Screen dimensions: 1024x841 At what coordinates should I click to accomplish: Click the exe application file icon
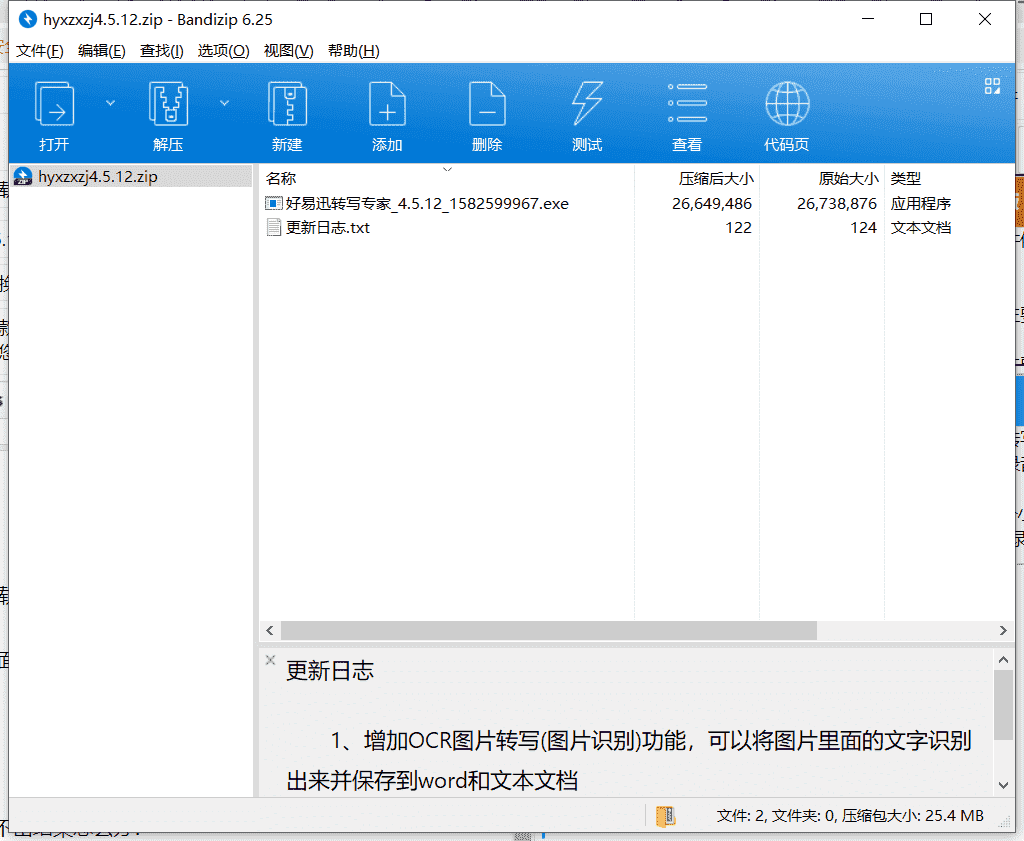pos(274,204)
